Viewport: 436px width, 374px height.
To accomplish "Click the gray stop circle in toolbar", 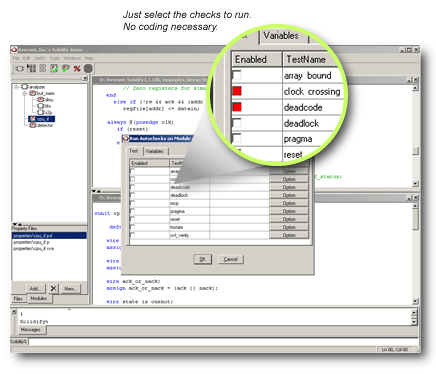I will (x=88, y=69).
